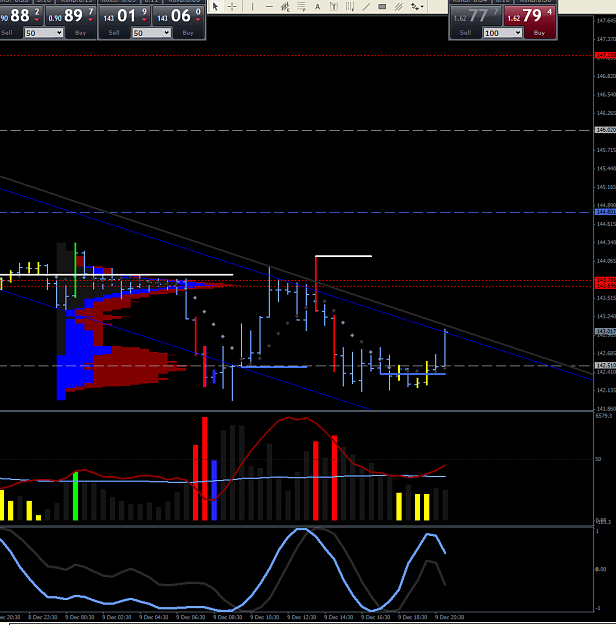This screenshot has width=616, height=625.
Task: Select the equidistant channel tool
Action: (x=285, y=6)
